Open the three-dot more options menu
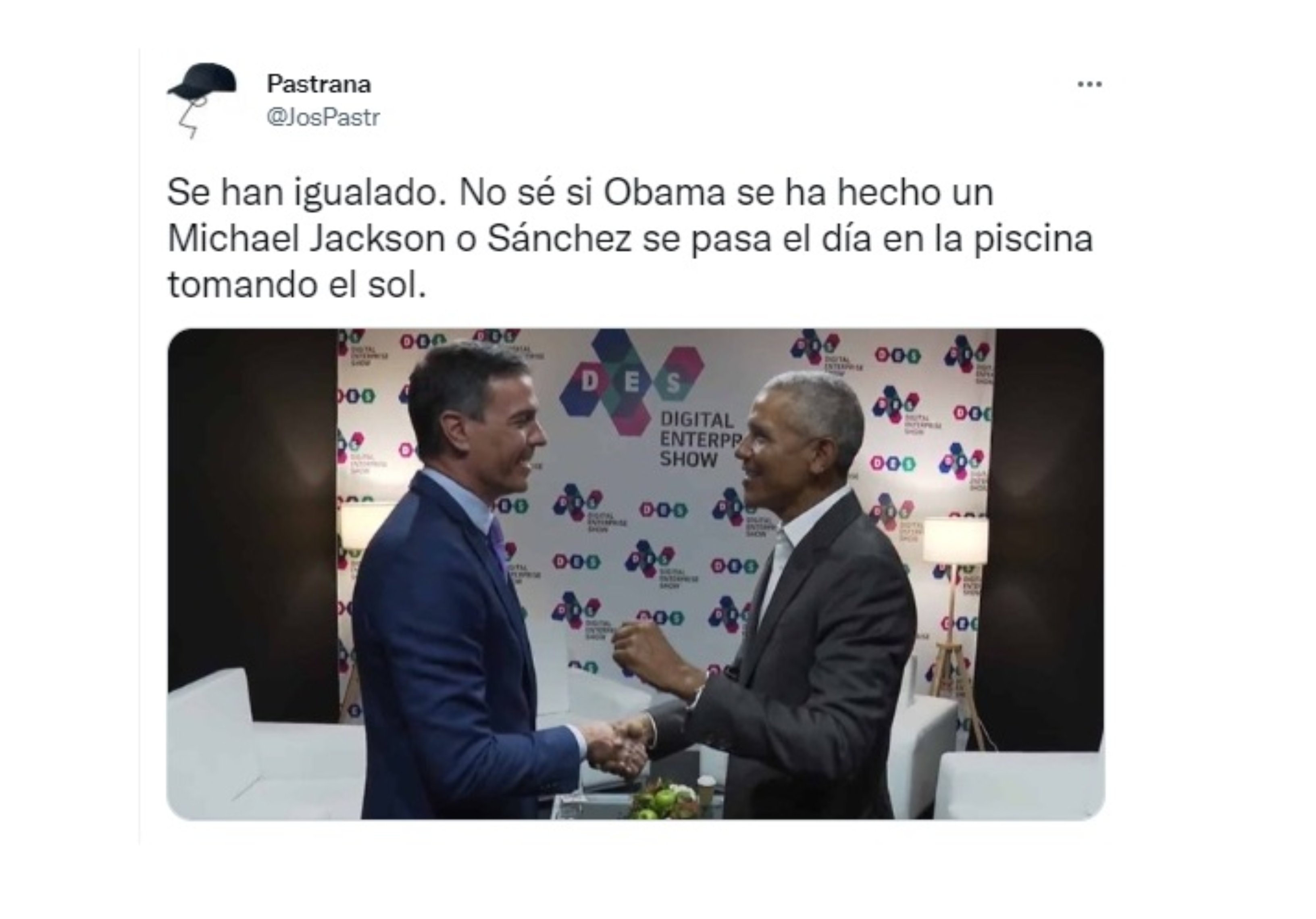This screenshot has height=919, width=1316. (x=1089, y=84)
